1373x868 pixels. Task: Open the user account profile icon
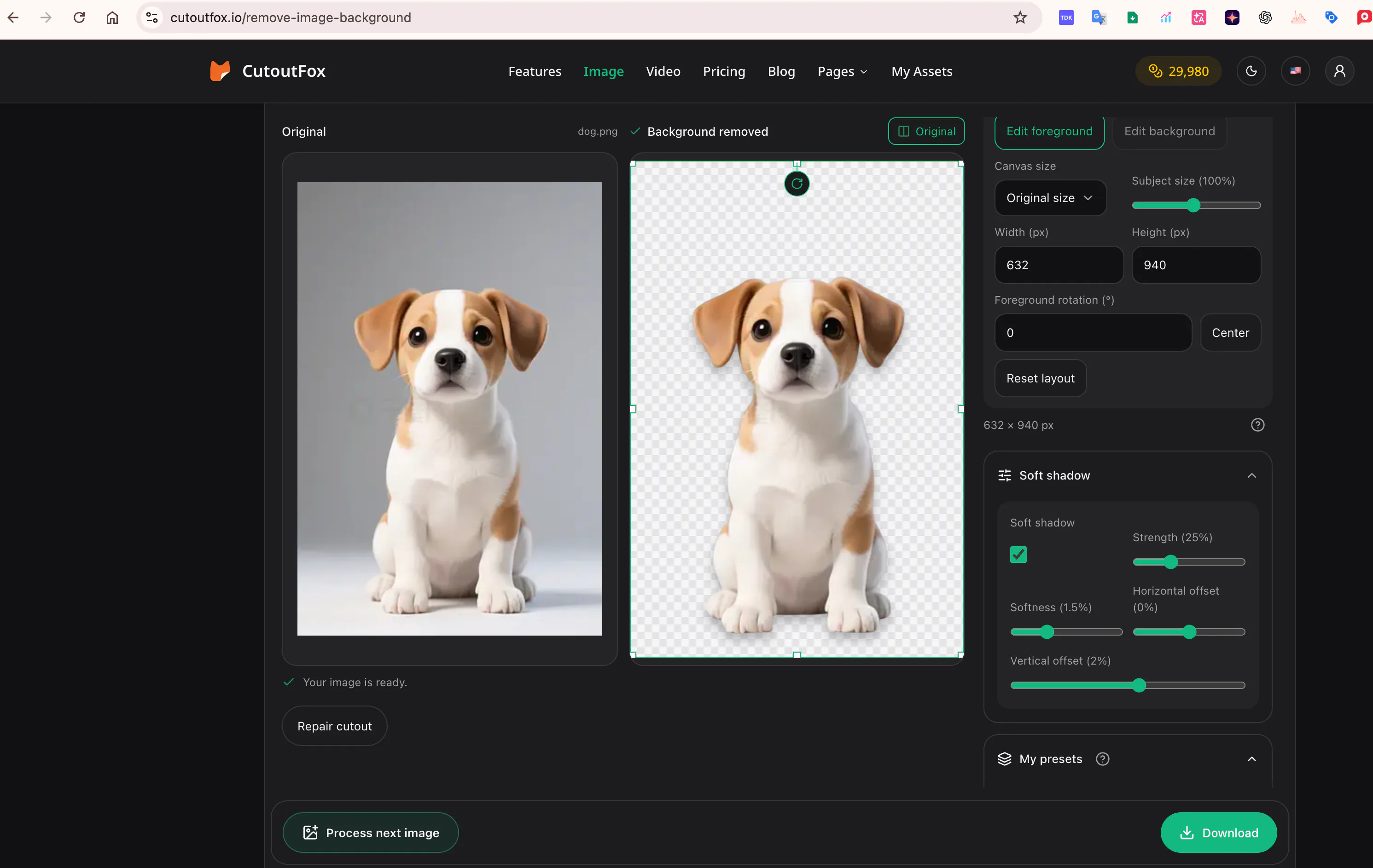1339,71
